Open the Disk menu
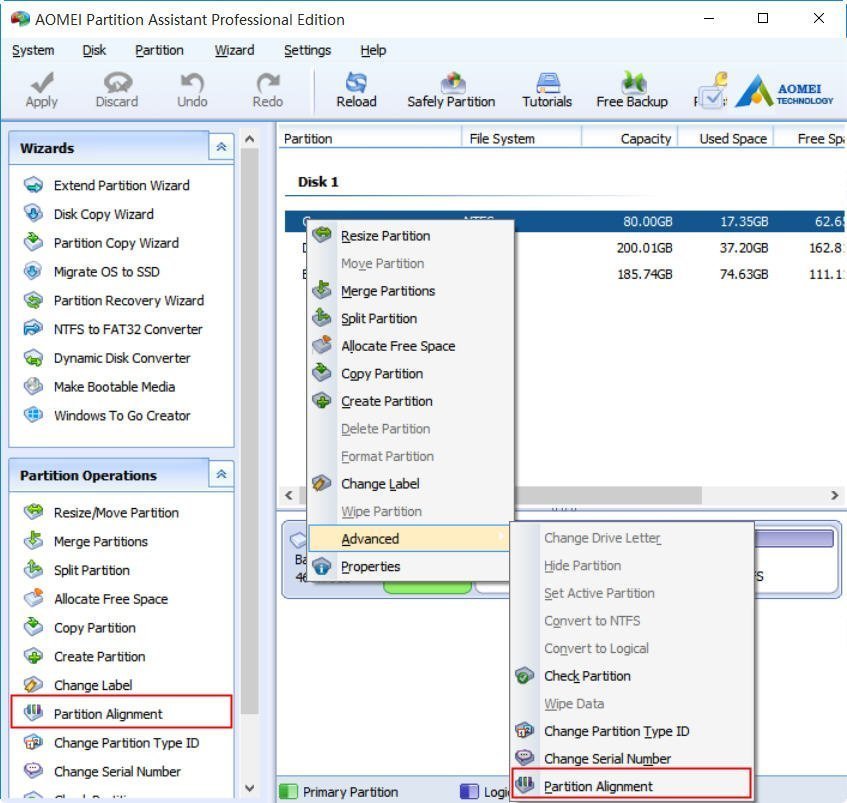The width and height of the screenshot is (847, 803). pos(94,50)
